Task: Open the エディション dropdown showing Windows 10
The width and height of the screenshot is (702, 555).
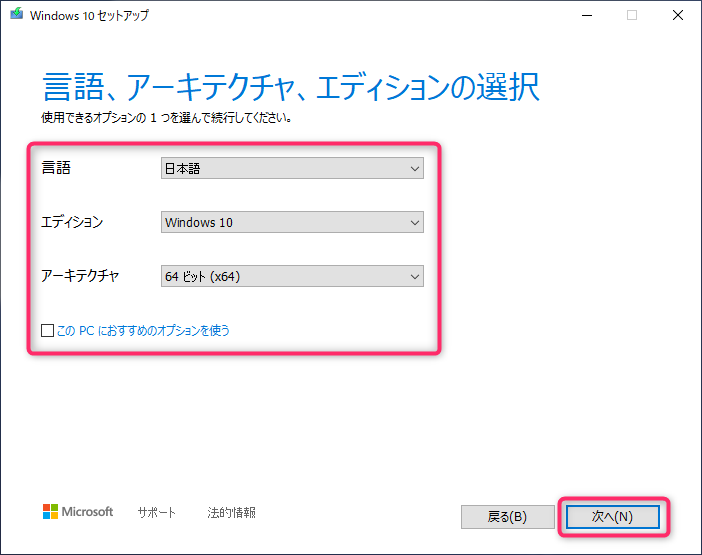Action: (x=292, y=222)
